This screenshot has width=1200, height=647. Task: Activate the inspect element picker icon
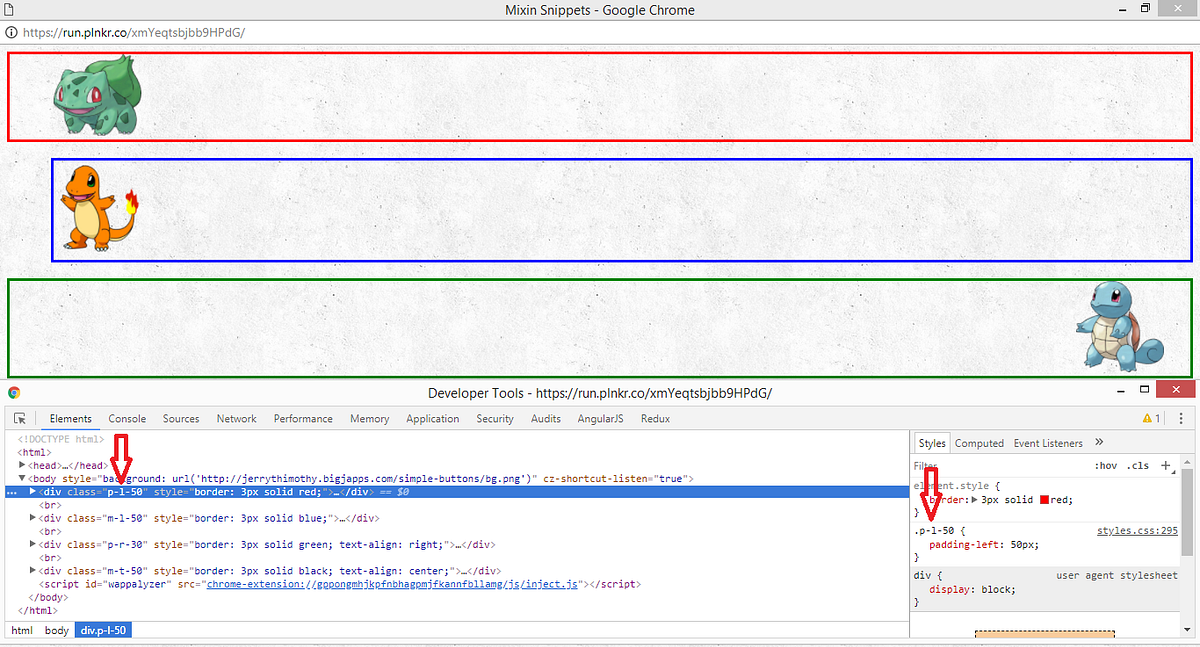(19, 419)
